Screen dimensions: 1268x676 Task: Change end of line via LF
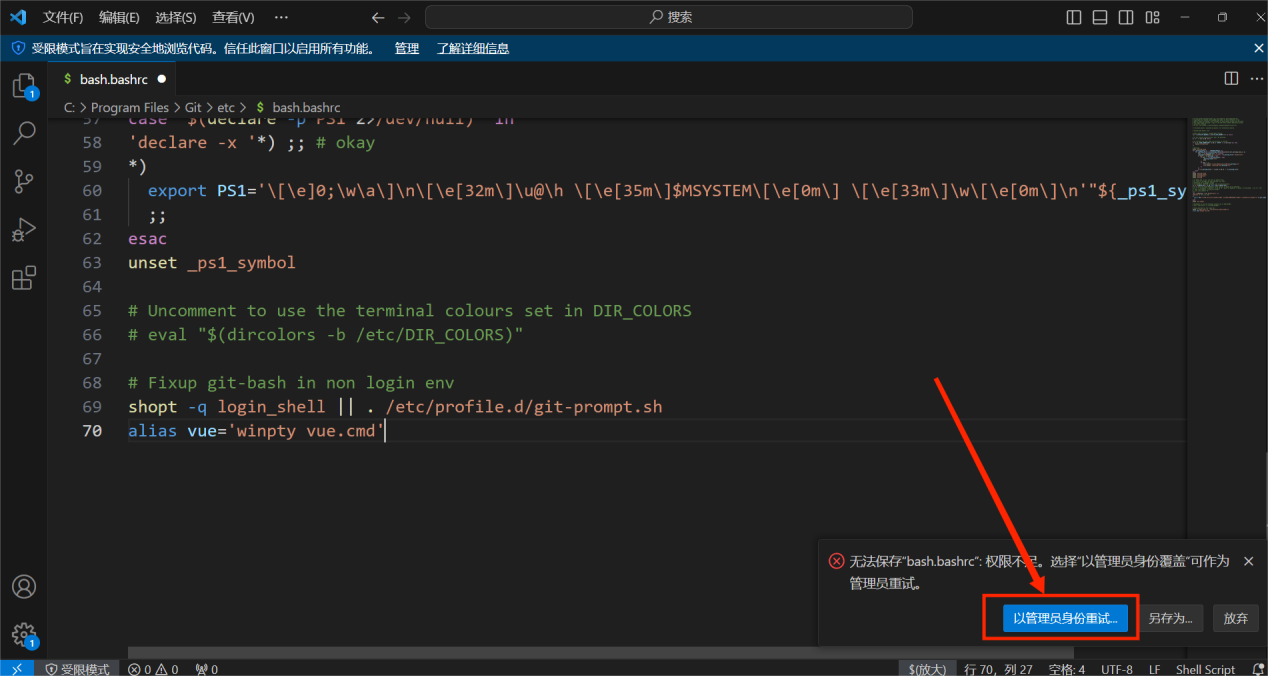click(1154, 669)
